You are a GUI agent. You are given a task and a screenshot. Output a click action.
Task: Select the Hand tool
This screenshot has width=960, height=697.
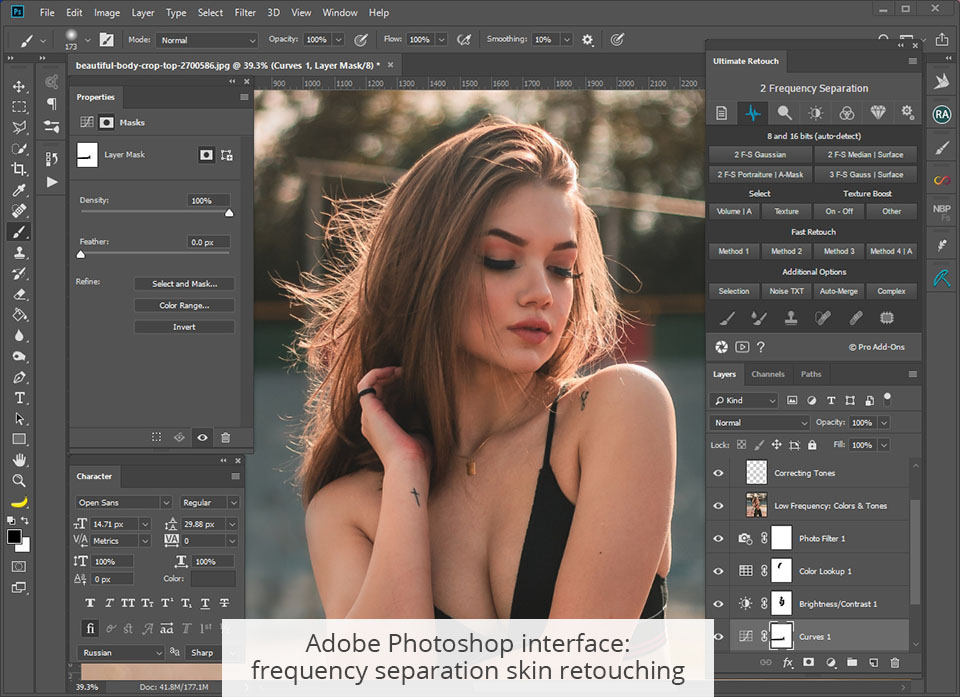click(x=19, y=460)
